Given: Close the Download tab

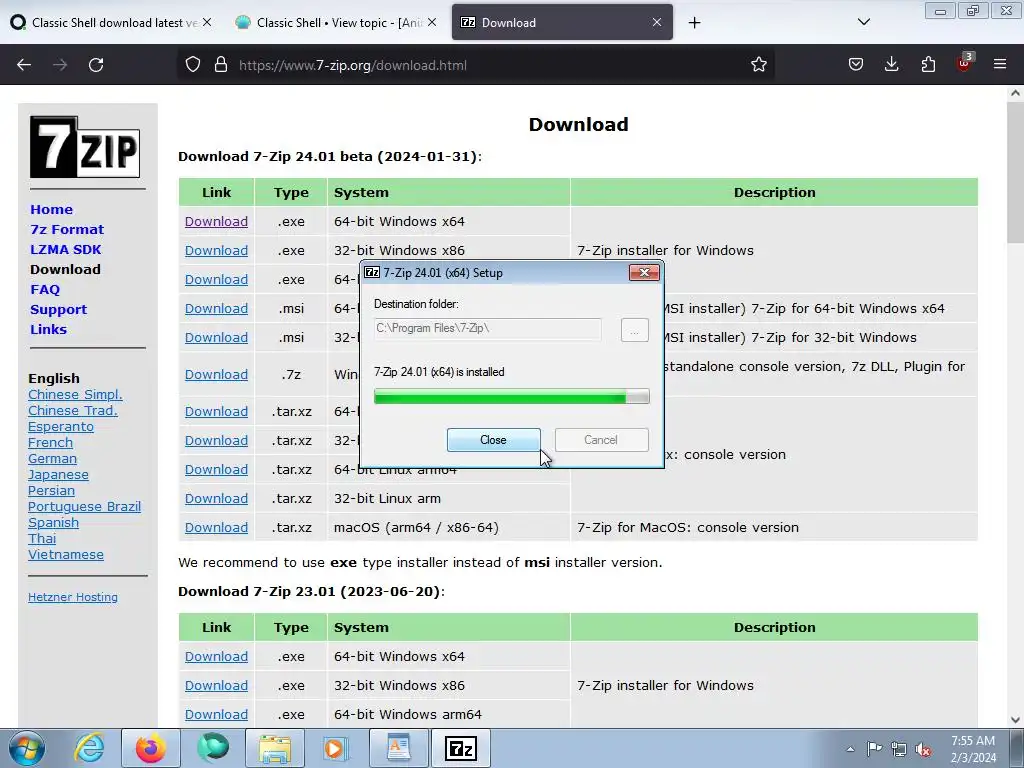Looking at the screenshot, I should point(657,22).
